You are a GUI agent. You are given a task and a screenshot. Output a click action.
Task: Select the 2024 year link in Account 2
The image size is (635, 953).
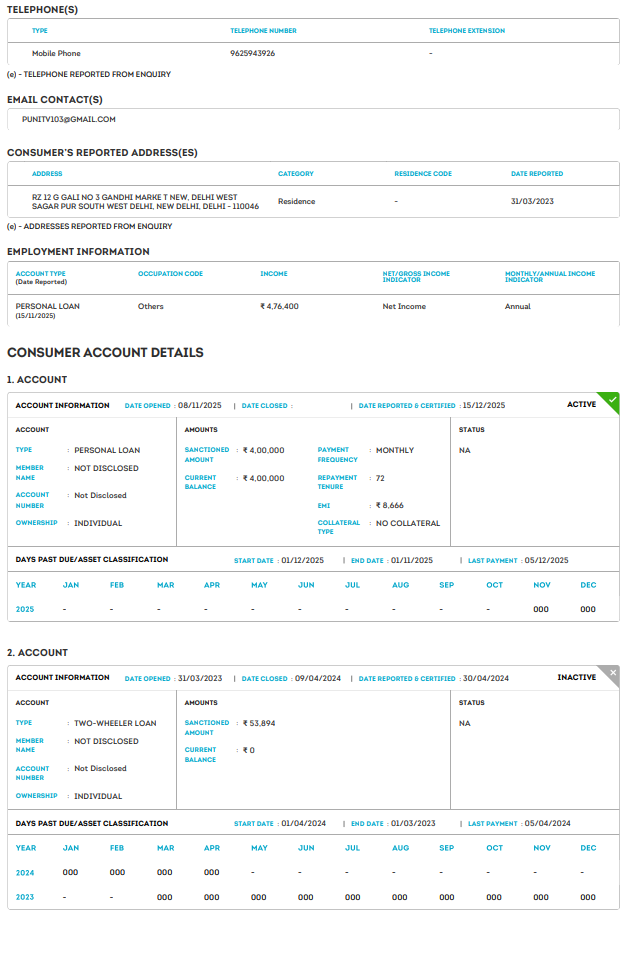25,872
